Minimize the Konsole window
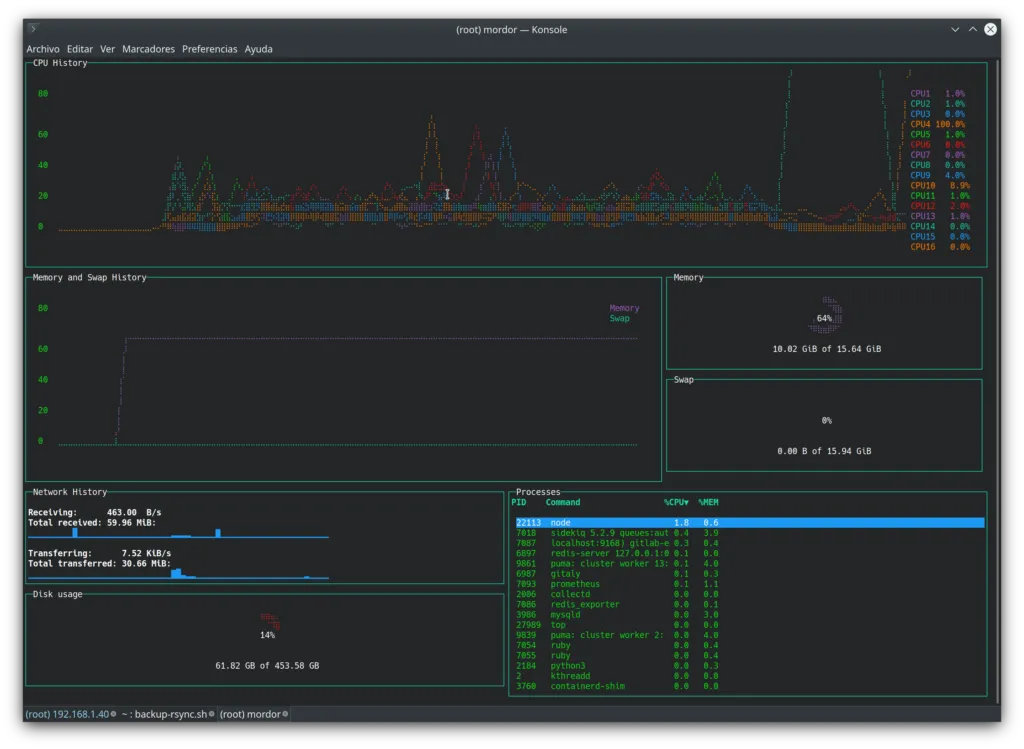This screenshot has width=1024, height=749. click(955, 29)
